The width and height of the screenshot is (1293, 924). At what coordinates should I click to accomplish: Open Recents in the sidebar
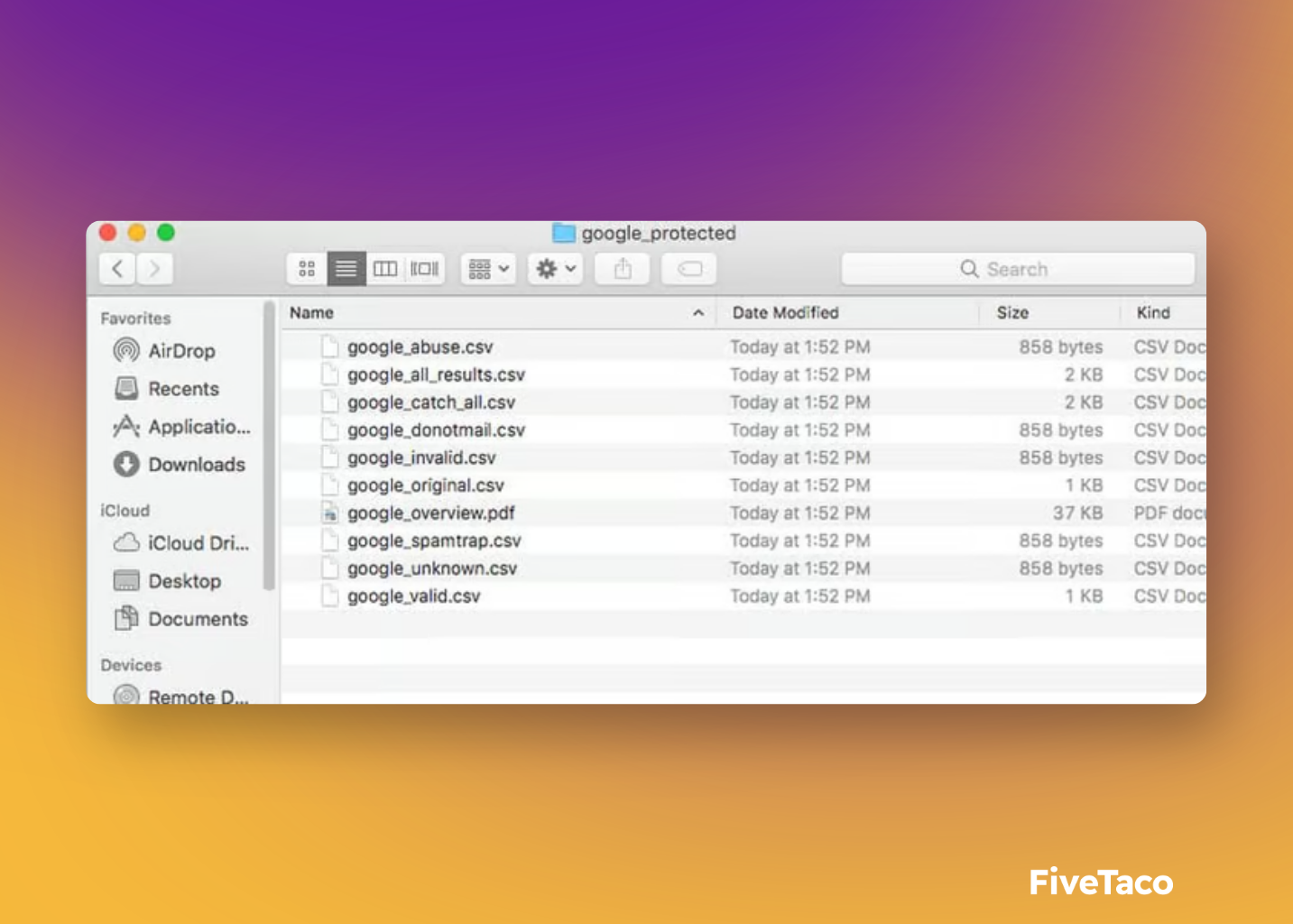pos(167,388)
